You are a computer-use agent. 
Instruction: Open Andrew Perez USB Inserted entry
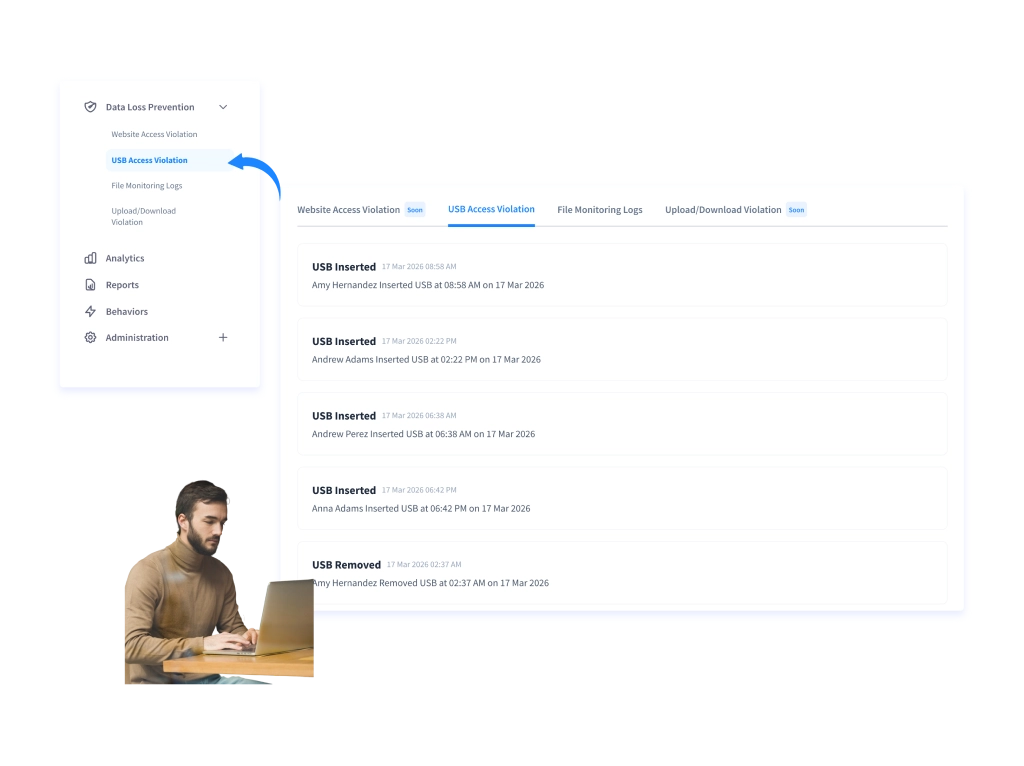[x=622, y=424]
